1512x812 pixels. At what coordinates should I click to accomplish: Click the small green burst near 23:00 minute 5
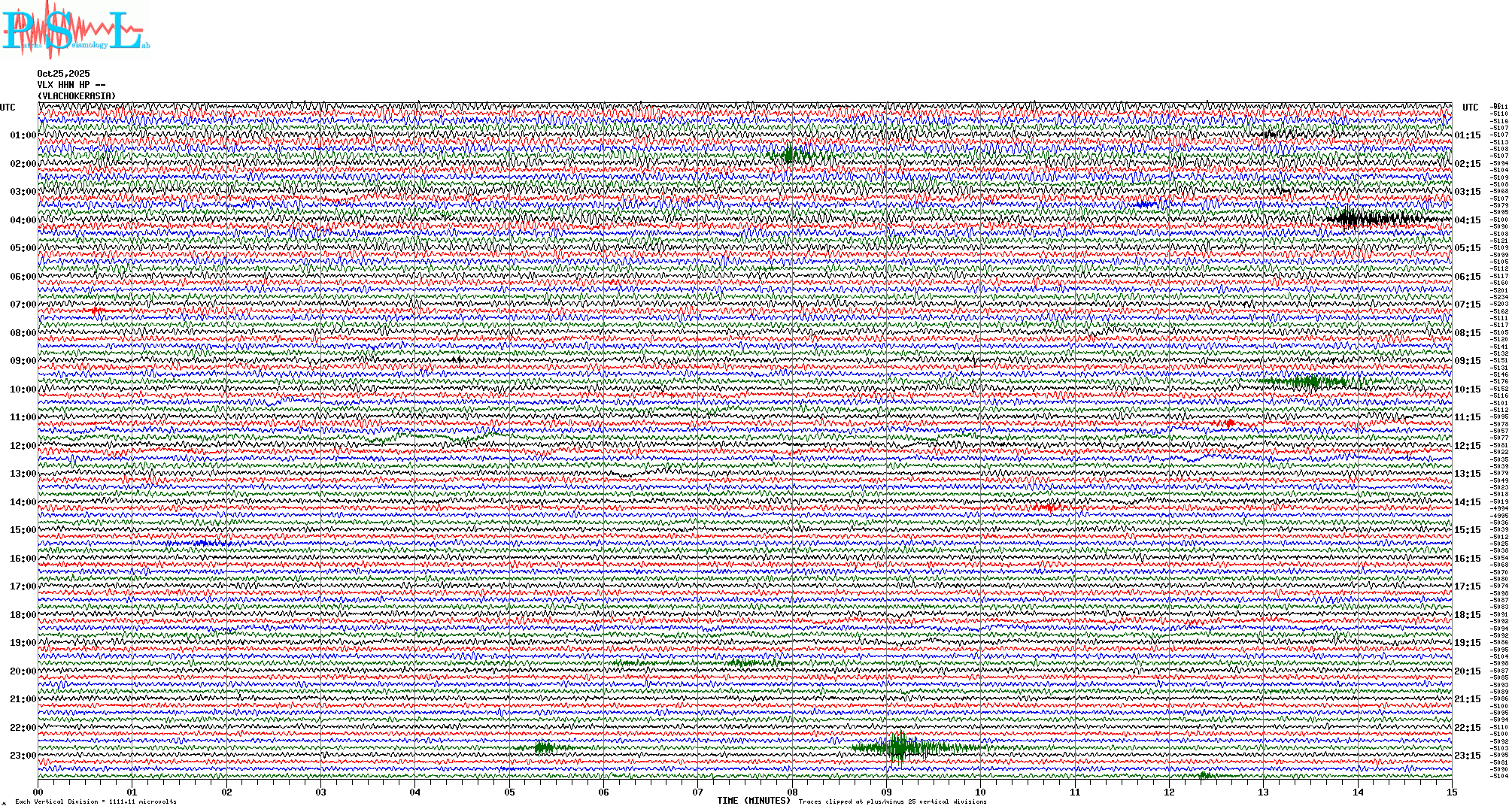(544, 747)
